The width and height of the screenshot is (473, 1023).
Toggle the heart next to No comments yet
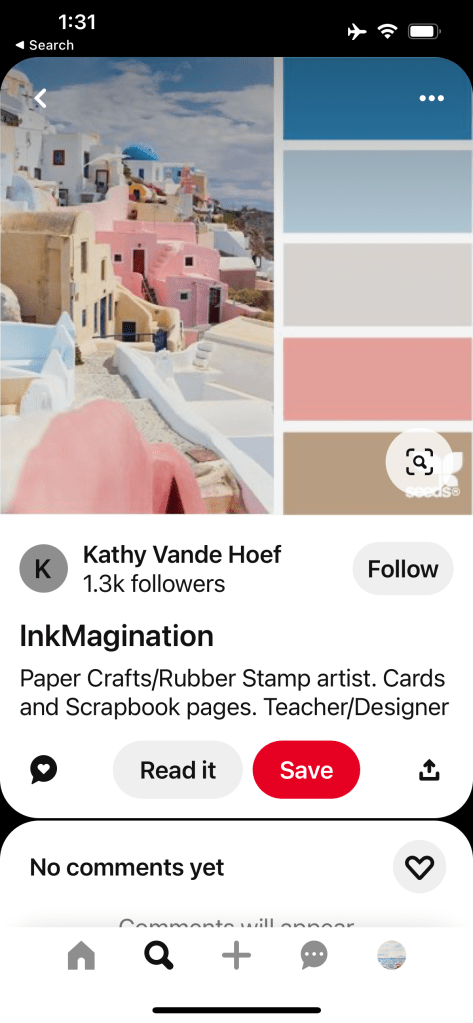pyautogui.click(x=420, y=867)
